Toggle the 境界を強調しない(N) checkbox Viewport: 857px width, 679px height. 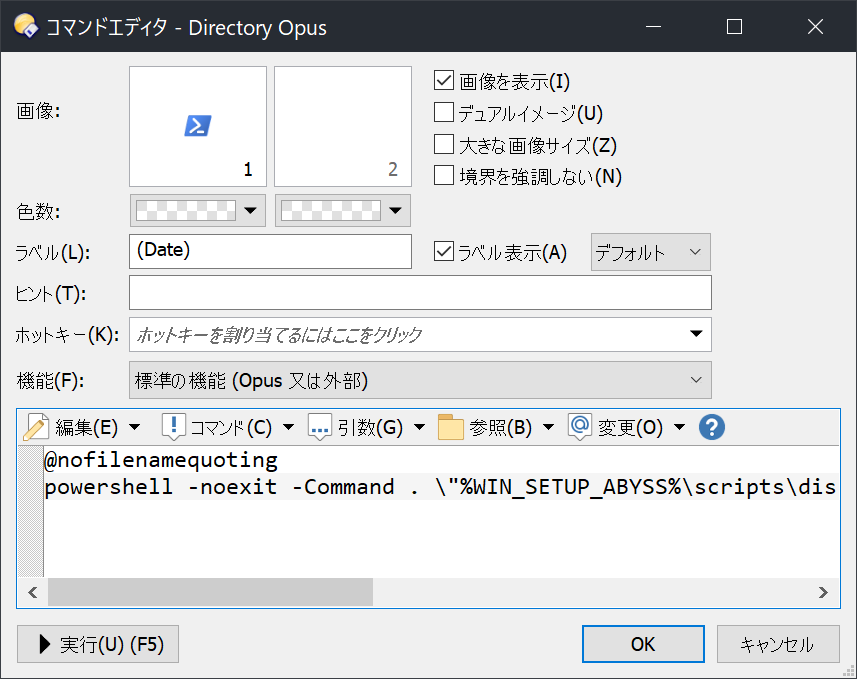(x=444, y=175)
